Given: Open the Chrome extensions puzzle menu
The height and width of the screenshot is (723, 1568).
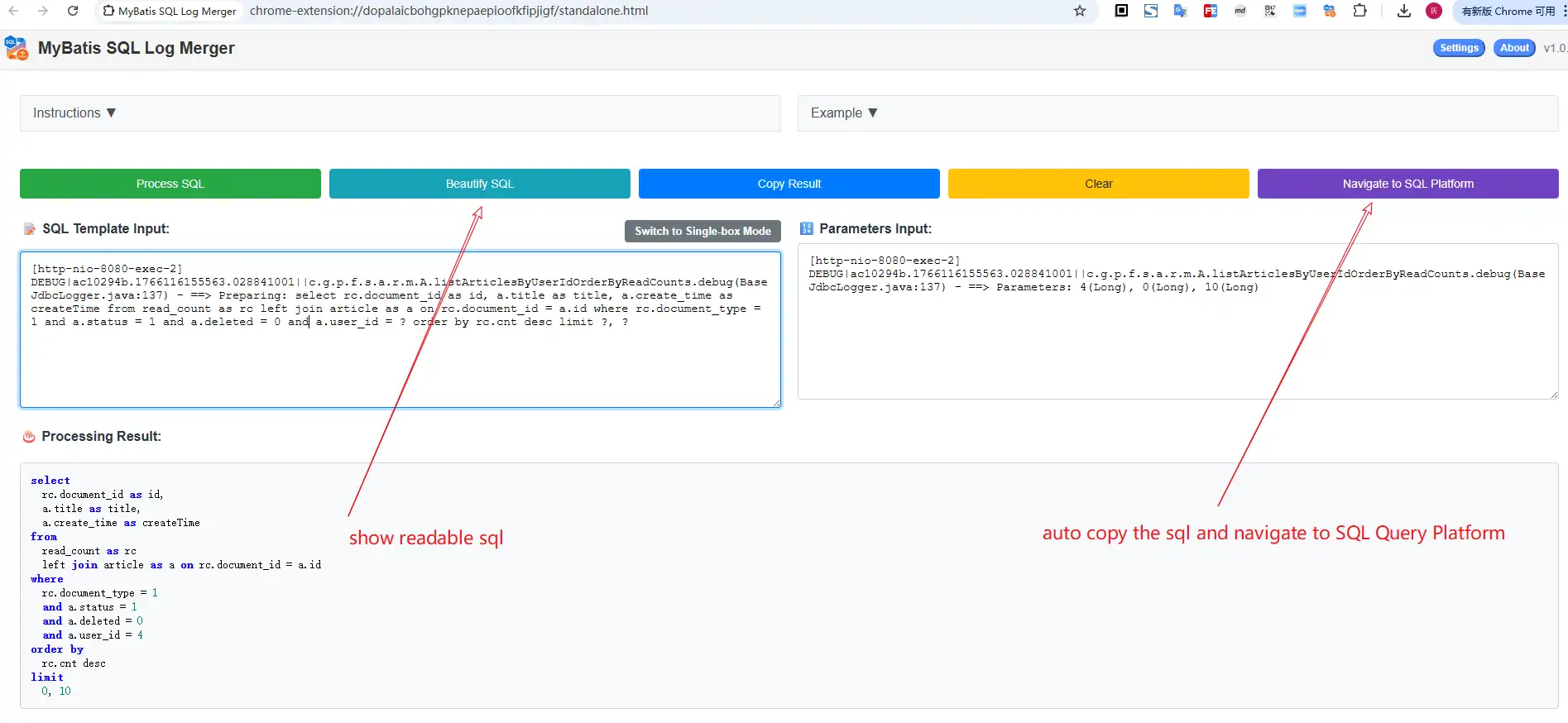Looking at the screenshot, I should coord(1359,11).
